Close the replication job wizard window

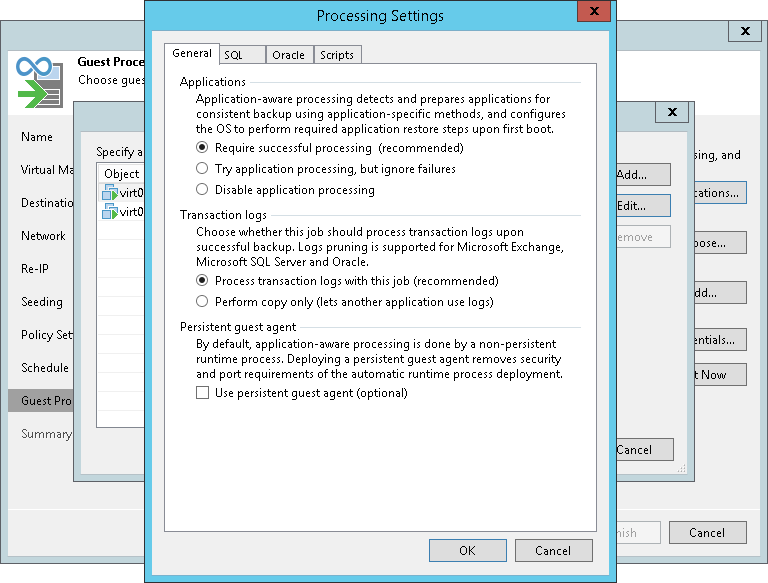click(x=745, y=31)
